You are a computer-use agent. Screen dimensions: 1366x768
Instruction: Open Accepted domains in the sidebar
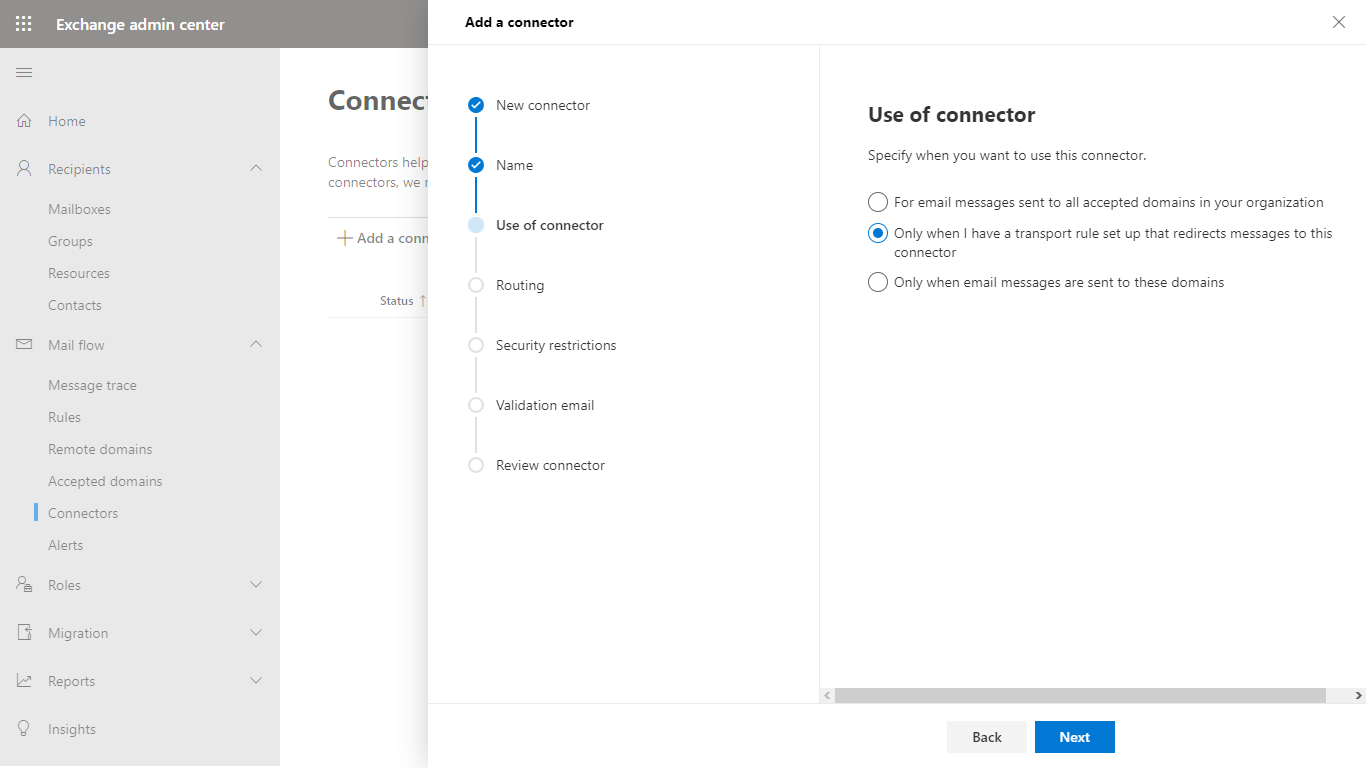tap(105, 481)
